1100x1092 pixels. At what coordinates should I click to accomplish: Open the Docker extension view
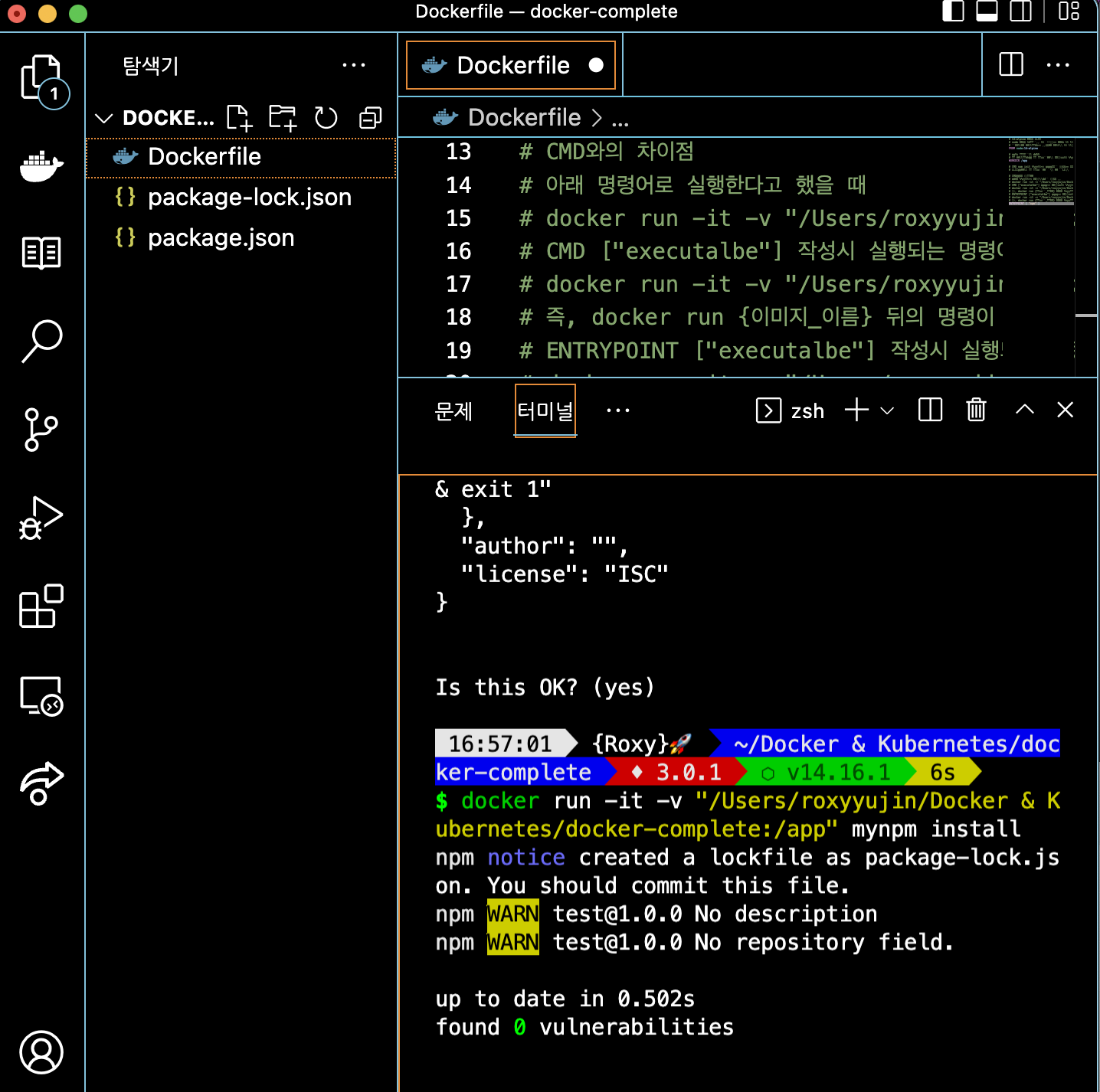pyautogui.click(x=42, y=165)
